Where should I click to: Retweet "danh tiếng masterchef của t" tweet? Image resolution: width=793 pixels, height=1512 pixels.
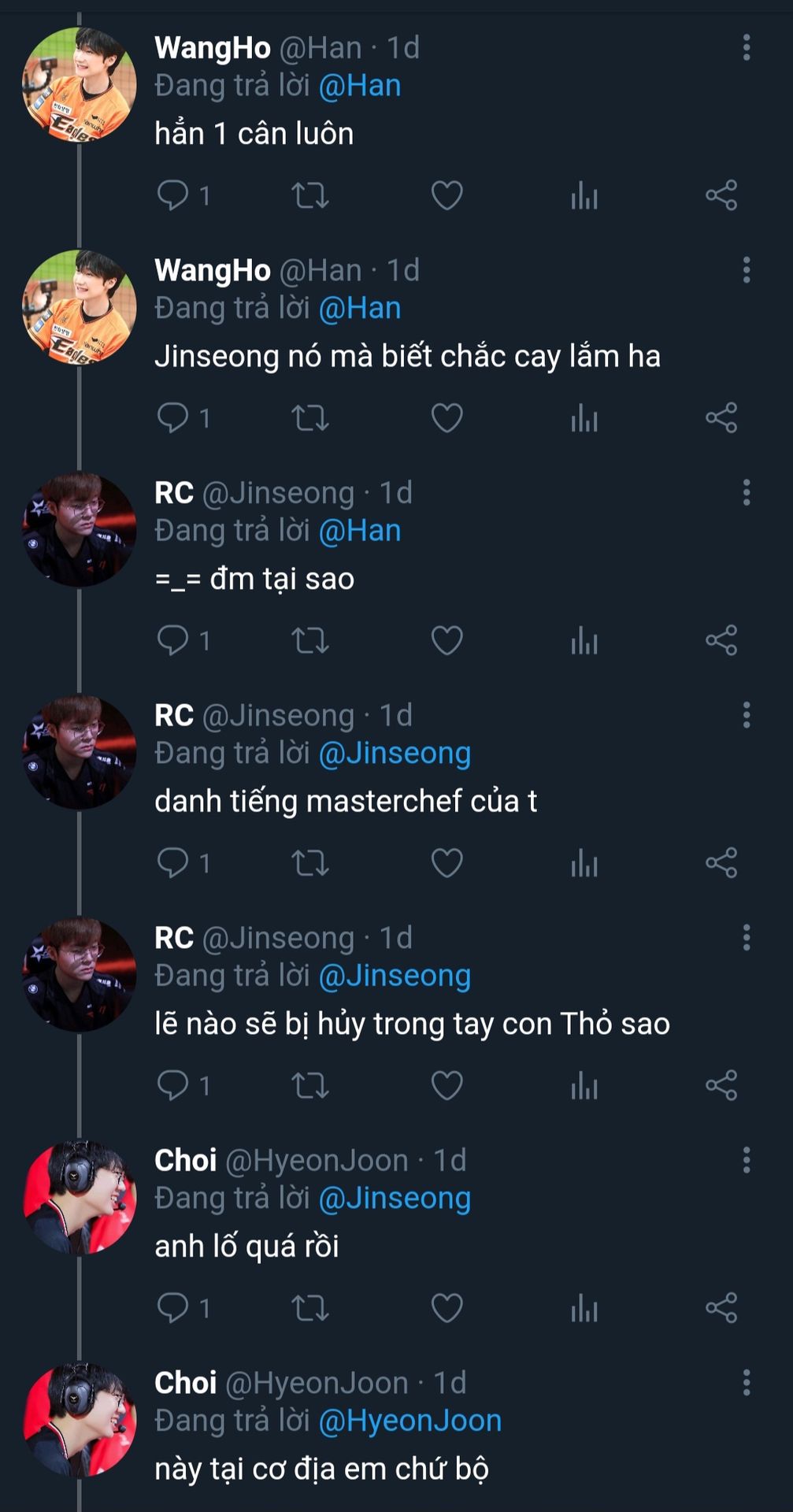(310, 863)
